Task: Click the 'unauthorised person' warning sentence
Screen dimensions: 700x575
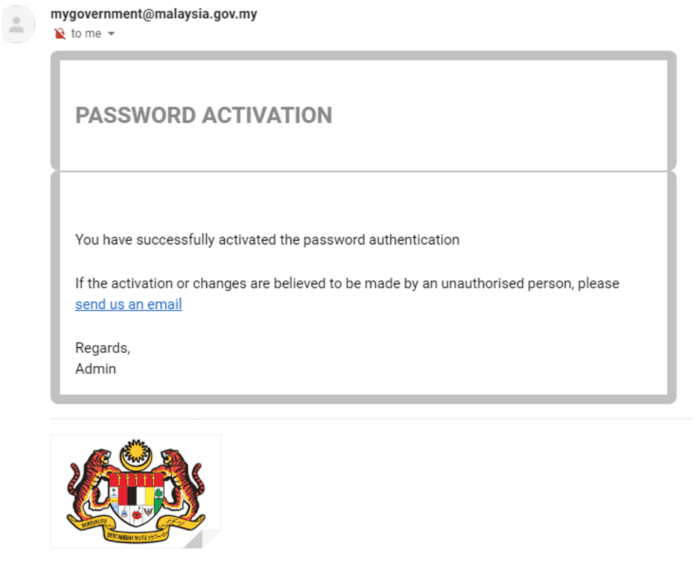Action: [x=346, y=283]
